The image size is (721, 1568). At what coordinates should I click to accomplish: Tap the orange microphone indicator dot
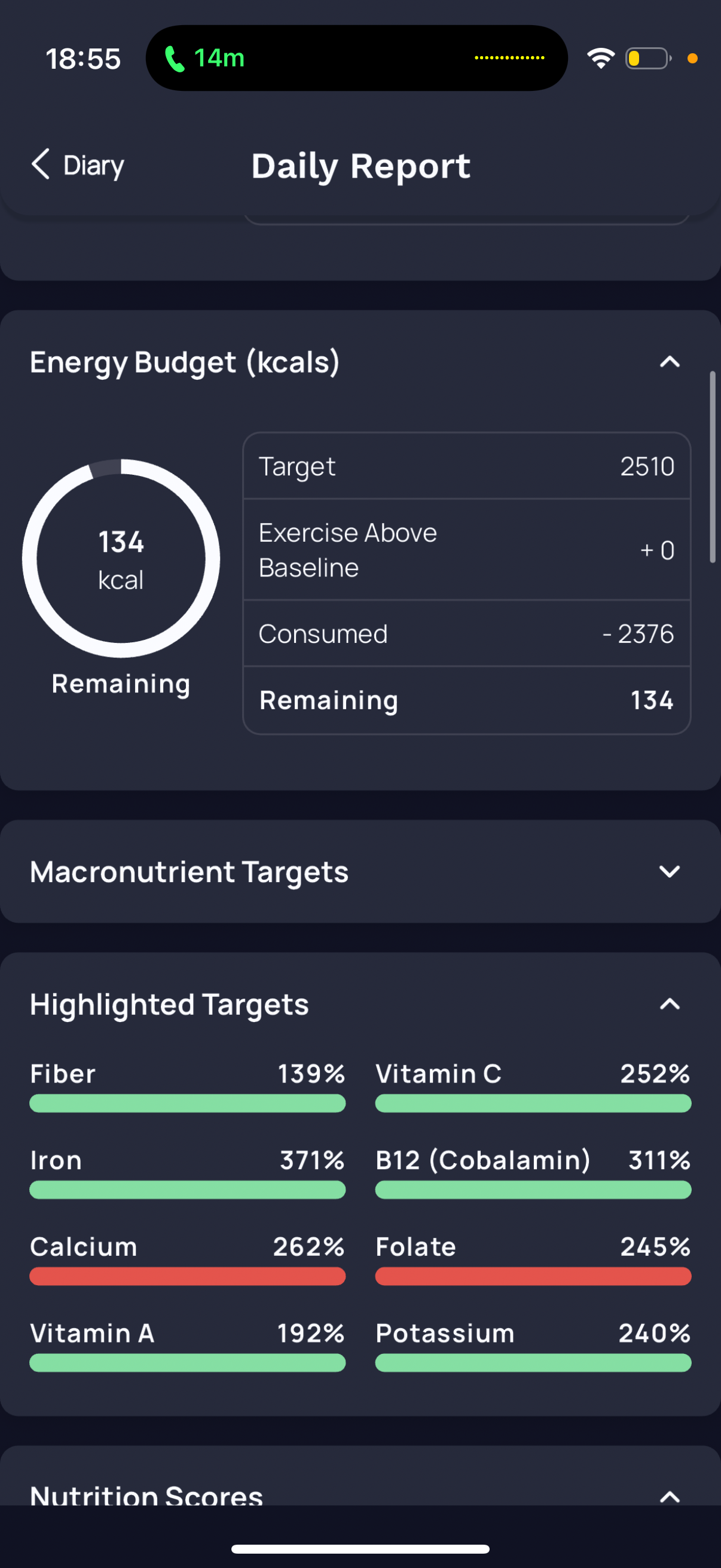692,59
